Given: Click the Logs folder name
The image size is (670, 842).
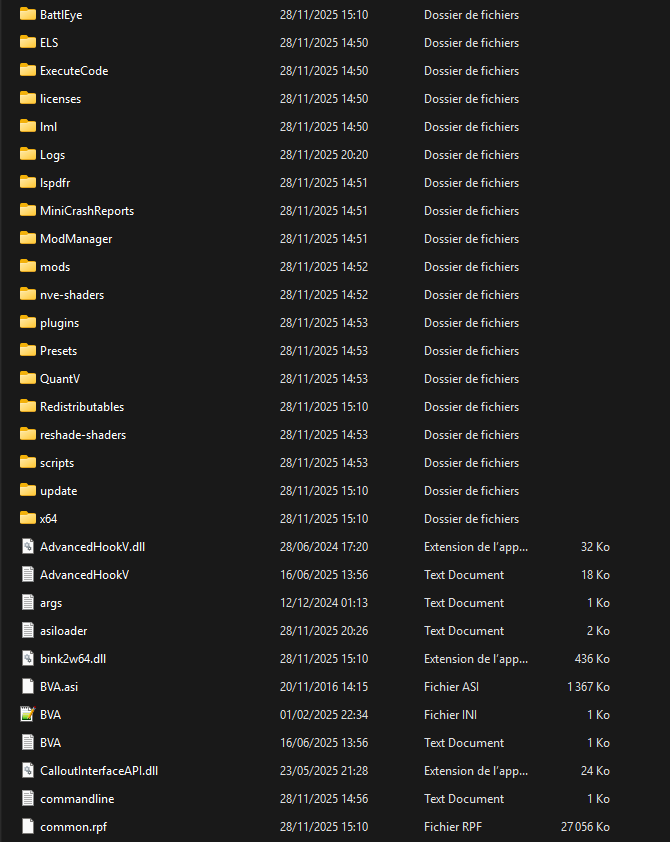Looking at the screenshot, I should tap(53, 155).
